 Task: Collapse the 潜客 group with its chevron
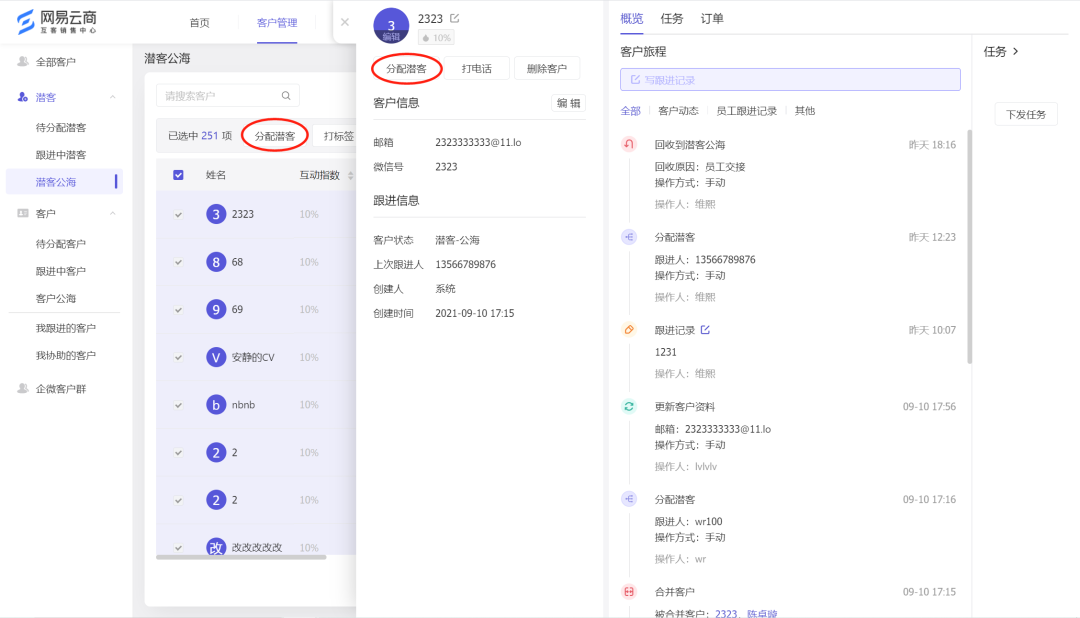(x=112, y=96)
